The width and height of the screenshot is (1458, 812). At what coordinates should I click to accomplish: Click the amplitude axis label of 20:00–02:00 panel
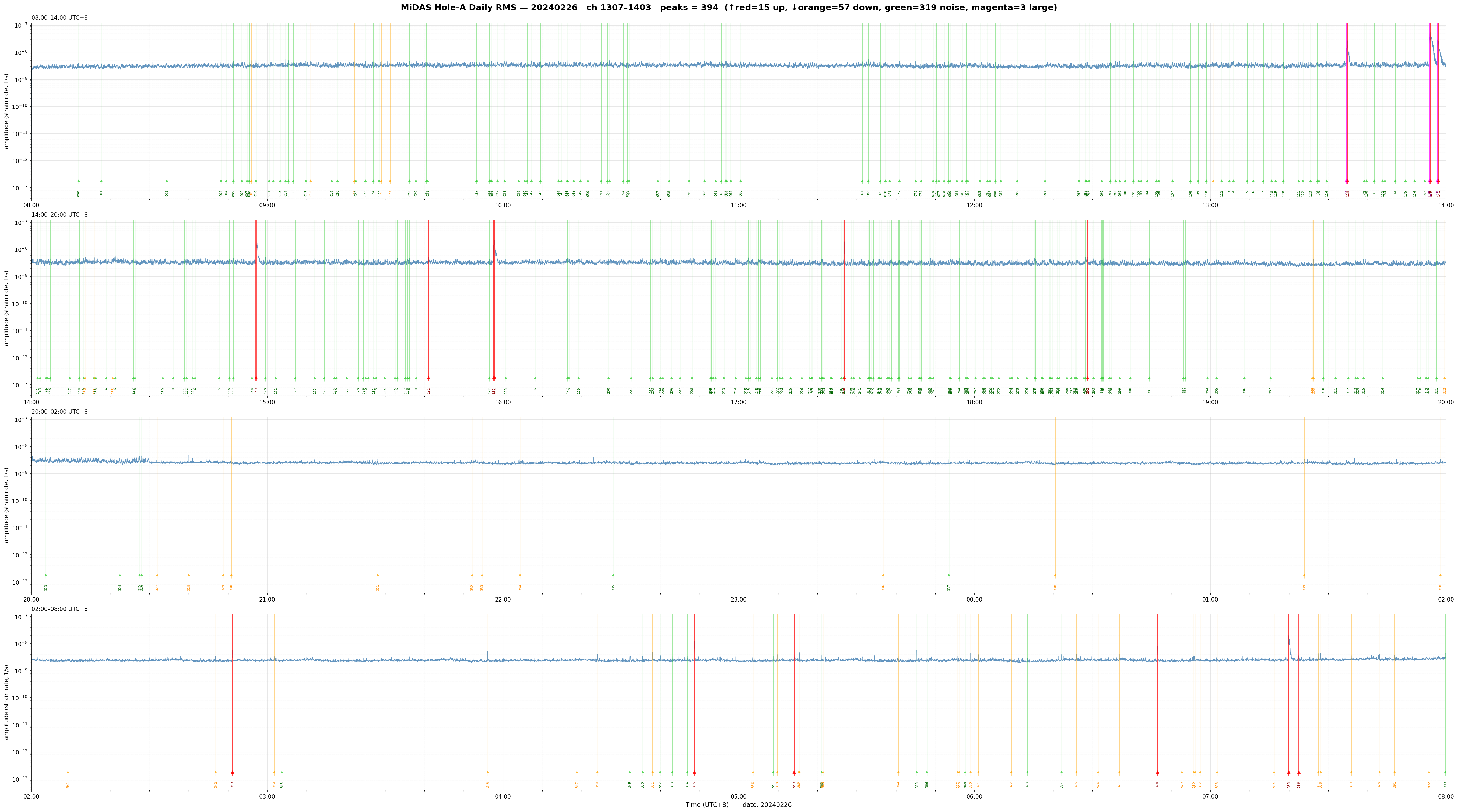click(7, 505)
